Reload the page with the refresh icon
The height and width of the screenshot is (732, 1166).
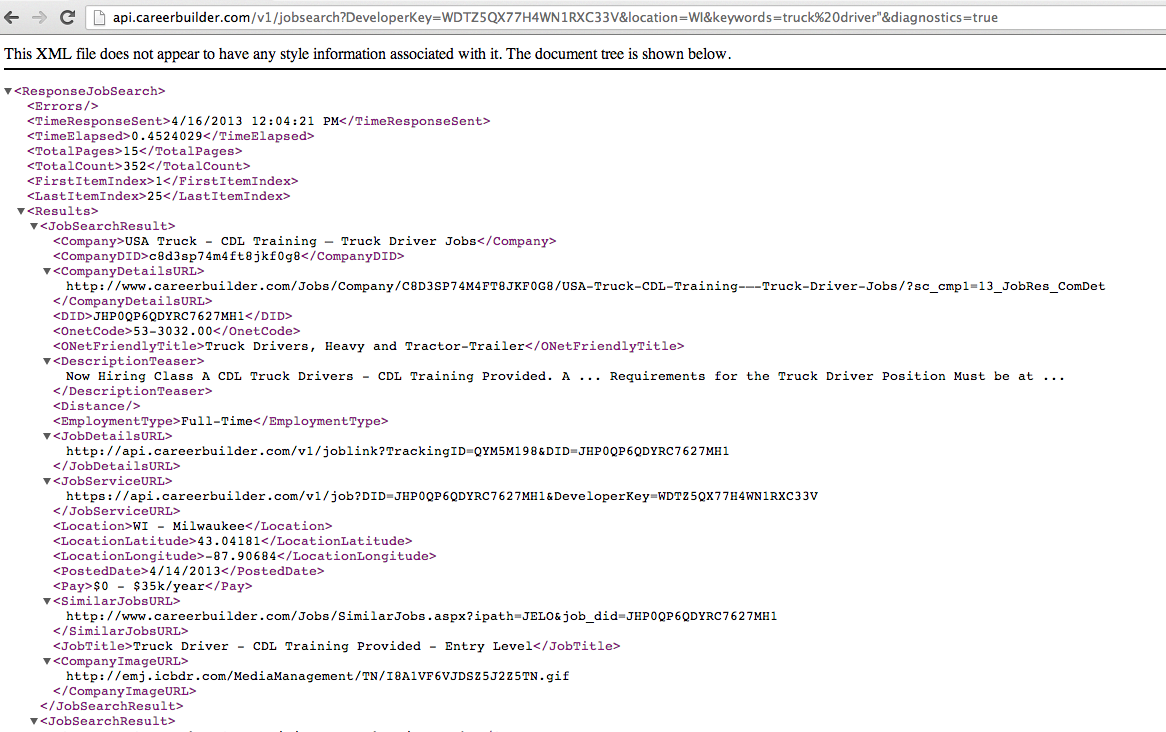pos(67,17)
